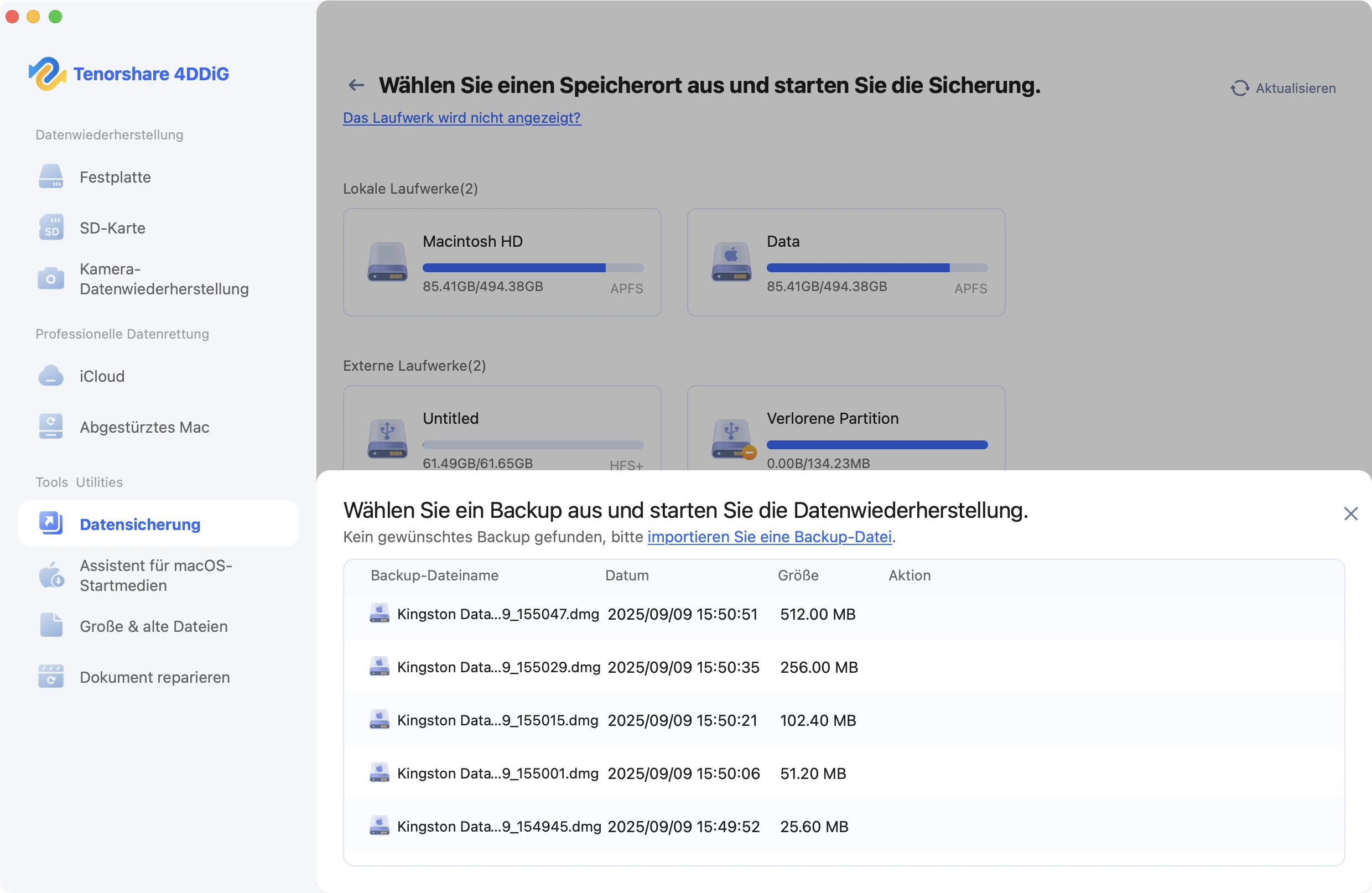1372x893 pixels.
Task: Click the Aktualisieren button label
Action: point(1295,88)
